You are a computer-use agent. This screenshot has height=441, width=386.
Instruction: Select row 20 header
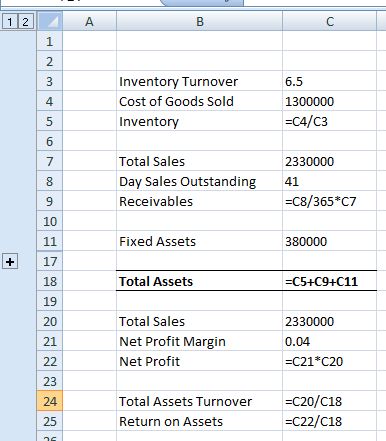(x=50, y=321)
